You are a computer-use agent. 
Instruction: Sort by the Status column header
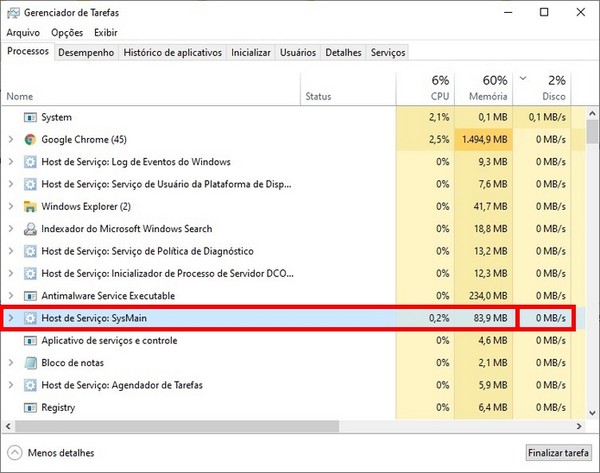coord(348,89)
